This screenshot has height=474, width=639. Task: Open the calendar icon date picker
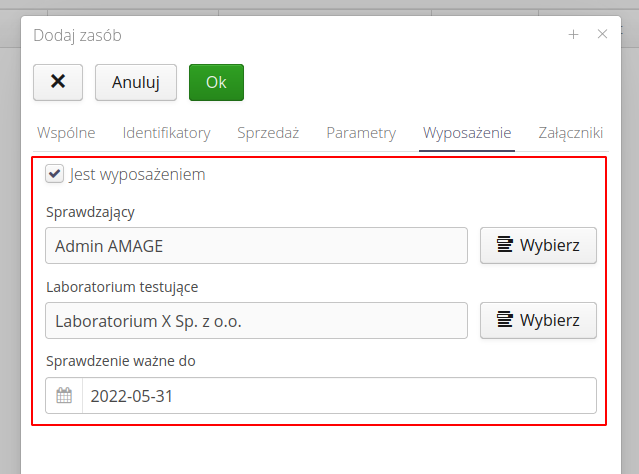pyautogui.click(x=64, y=395)
